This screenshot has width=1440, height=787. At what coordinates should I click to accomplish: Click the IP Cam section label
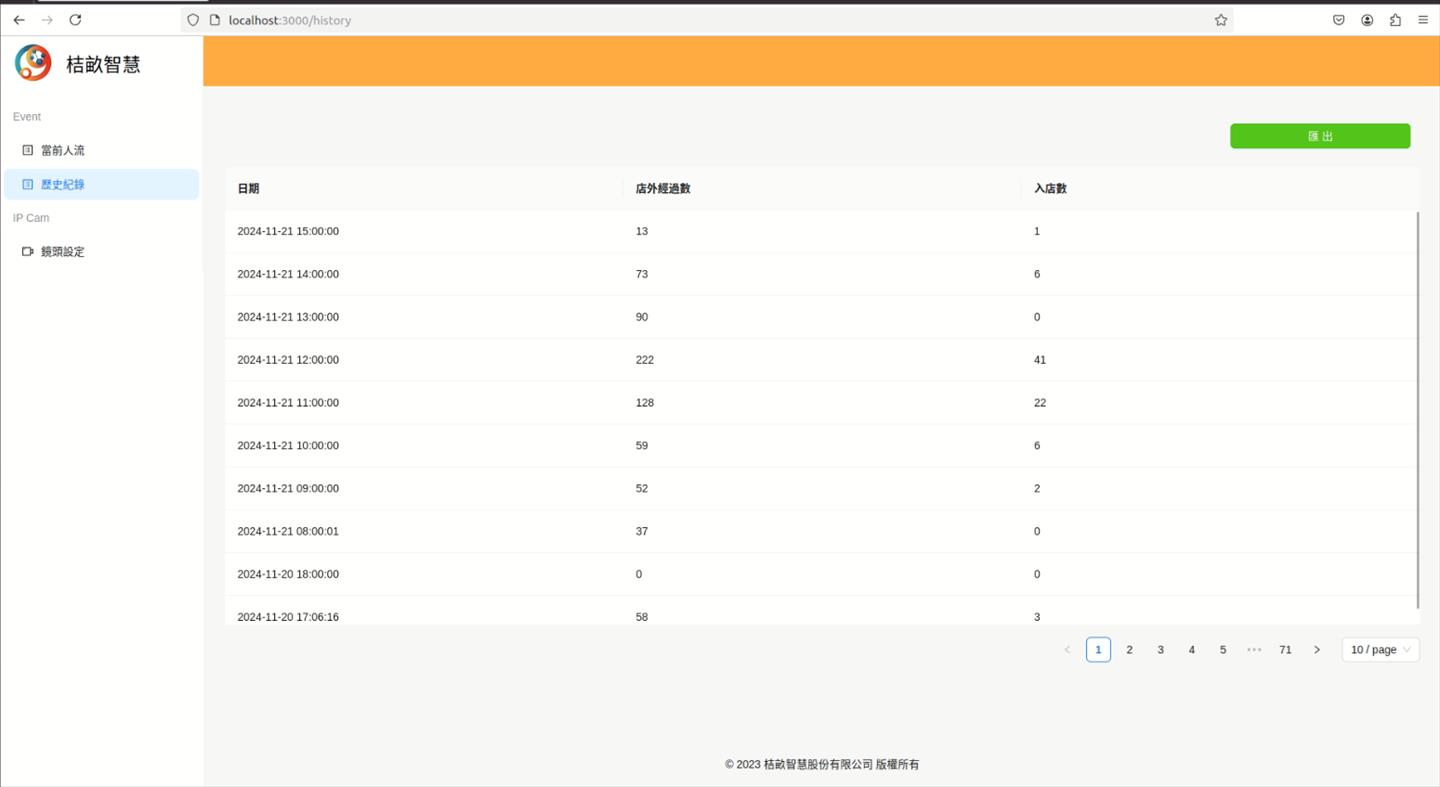coord(31,218)
